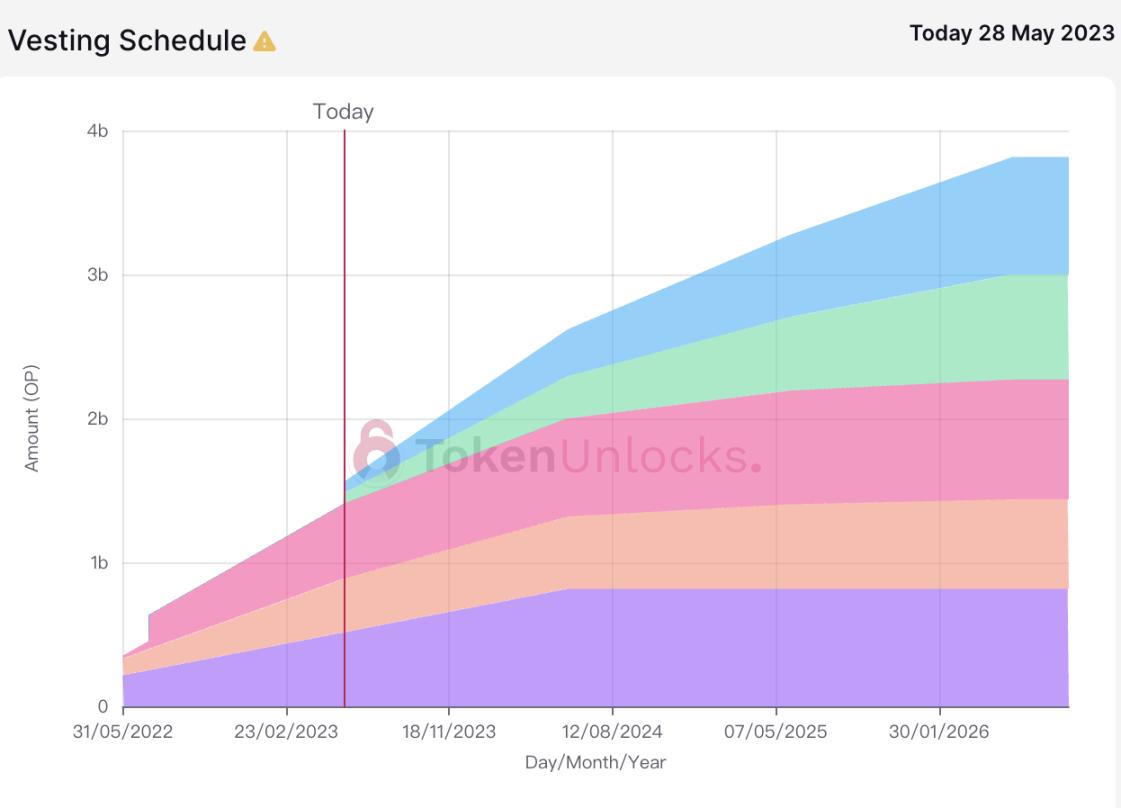The height and width of the screenshot is (808, 1121).
Task: Click the Amount (OP) y-axis title
Action: 32,418
